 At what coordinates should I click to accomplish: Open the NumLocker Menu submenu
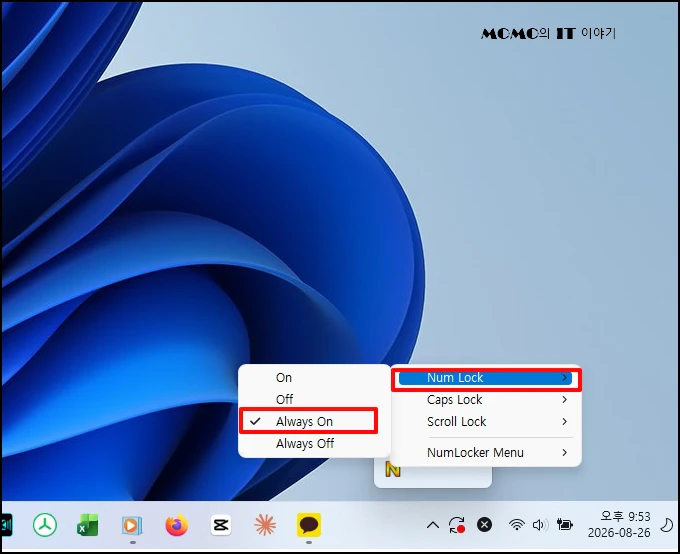tap(486, 452)
